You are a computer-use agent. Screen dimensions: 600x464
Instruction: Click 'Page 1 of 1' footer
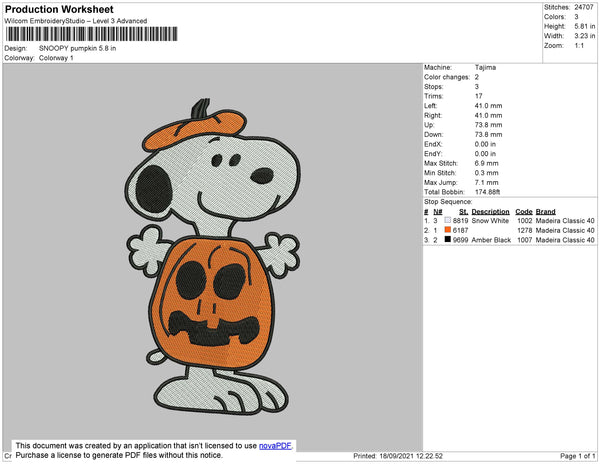(578, 456)
